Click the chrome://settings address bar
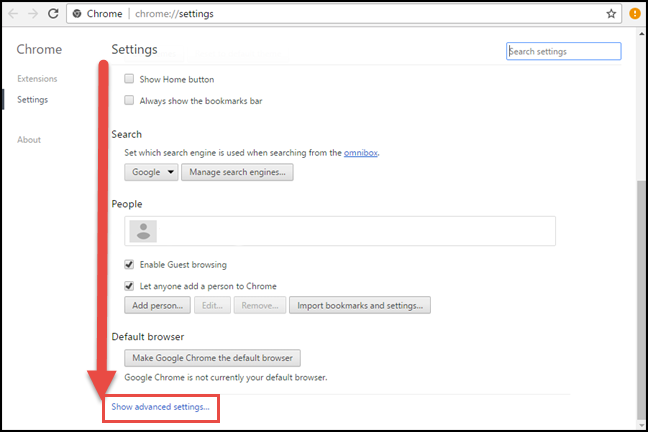The width and height of the screenshot is (648, 432). pyautogui.click(x=344, y=14)
